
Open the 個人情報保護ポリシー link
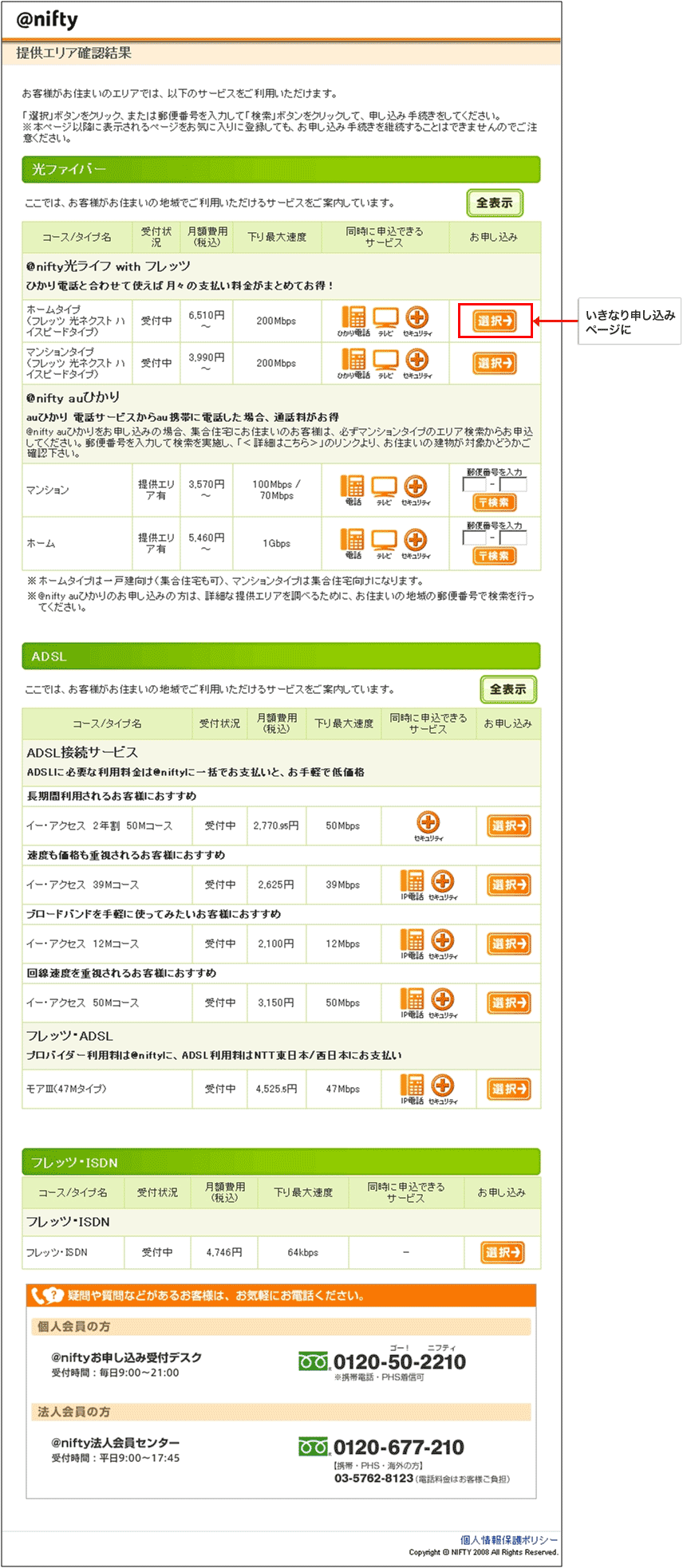(x=509, y=1540)
